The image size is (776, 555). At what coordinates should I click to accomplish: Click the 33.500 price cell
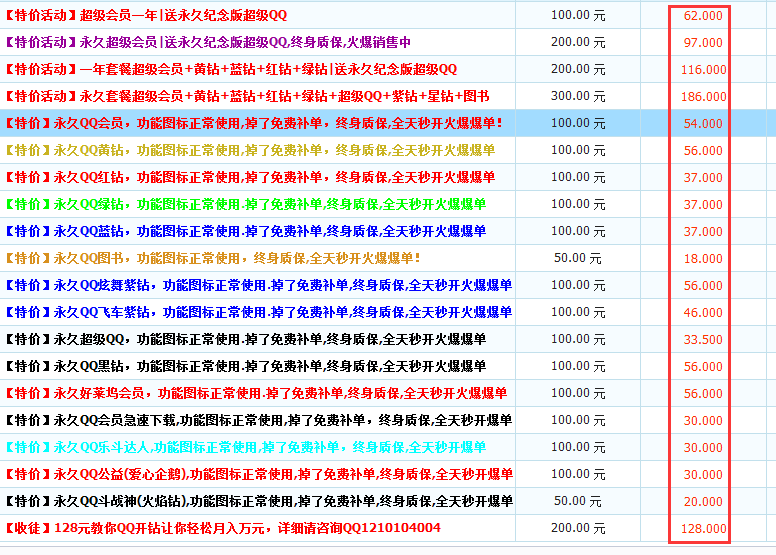tap(703, 339)
